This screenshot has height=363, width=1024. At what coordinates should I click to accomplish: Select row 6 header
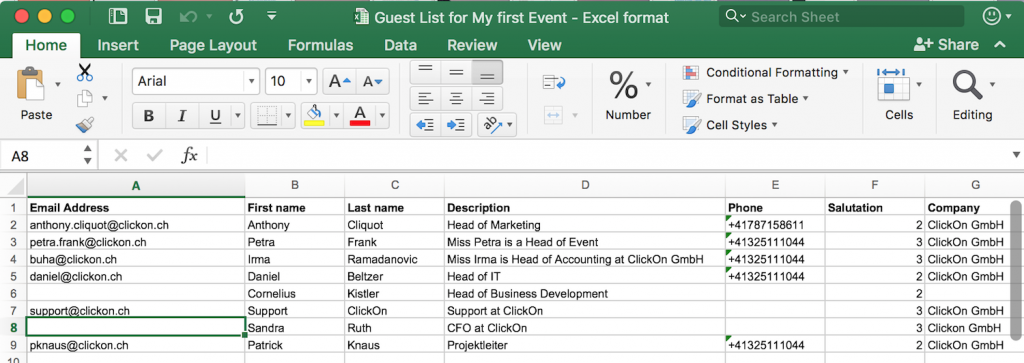click(13, 294)
